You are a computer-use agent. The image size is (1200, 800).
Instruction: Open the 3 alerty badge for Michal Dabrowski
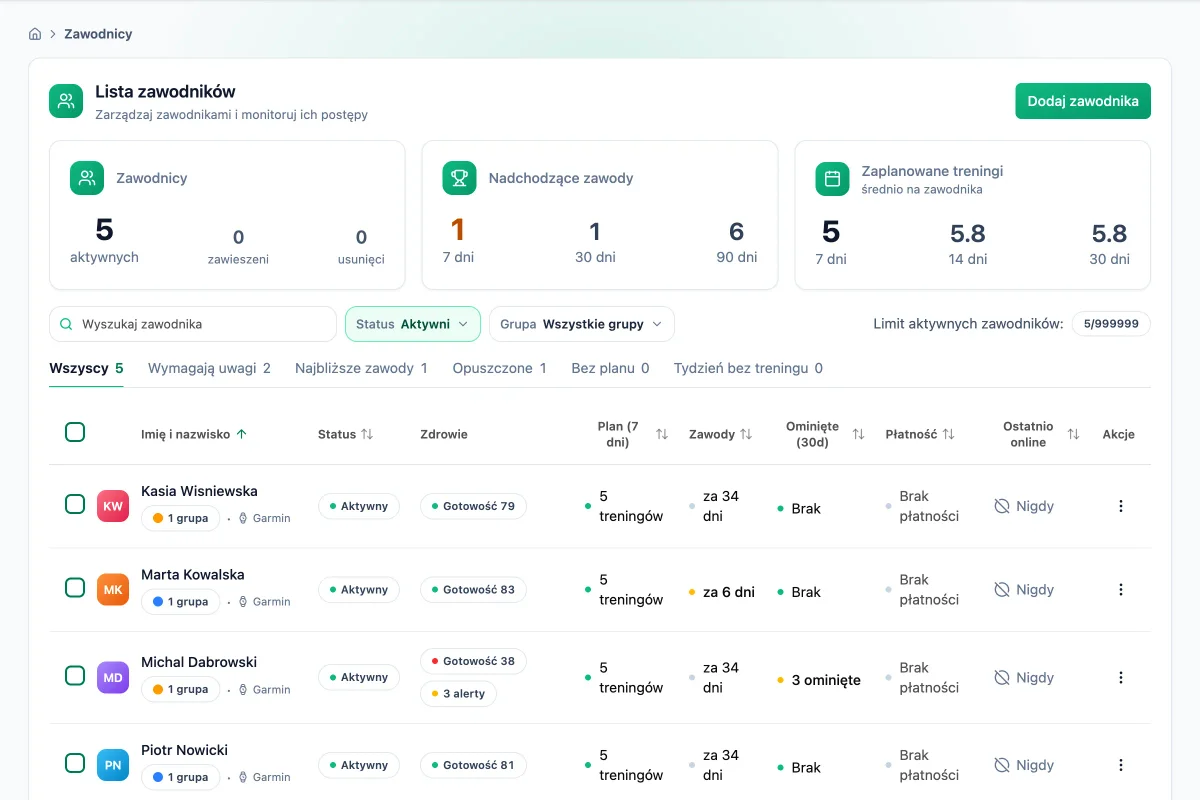click(x=459, y=693)
